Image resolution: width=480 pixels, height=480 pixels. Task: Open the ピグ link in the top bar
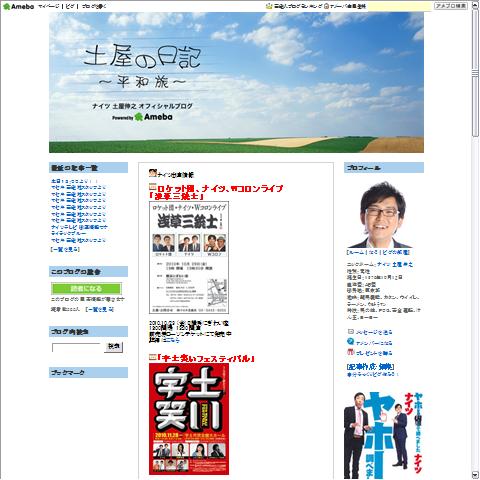[x=70, y=6]
